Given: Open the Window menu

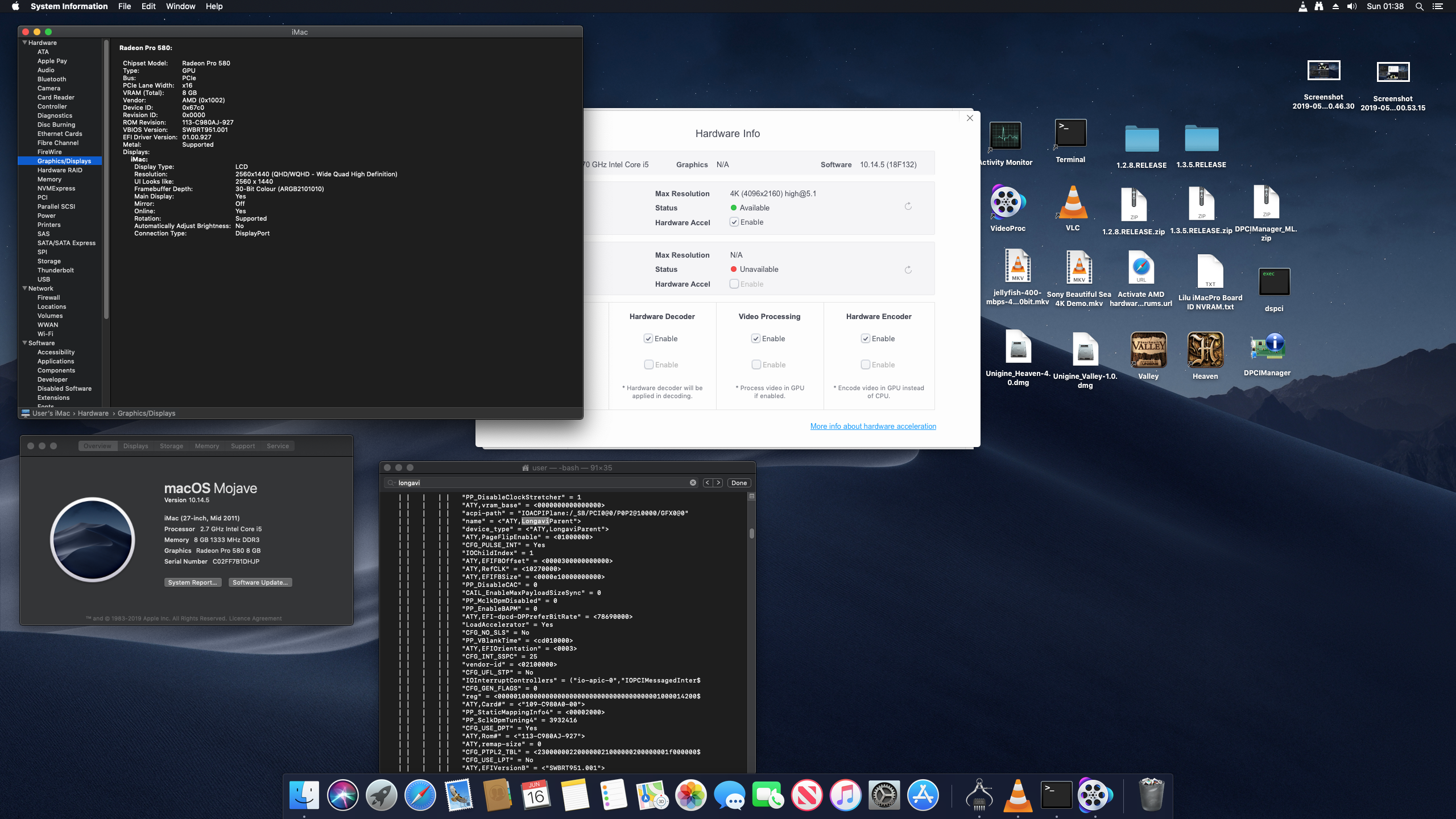Looking at the screenshot, I should (180, 6).
